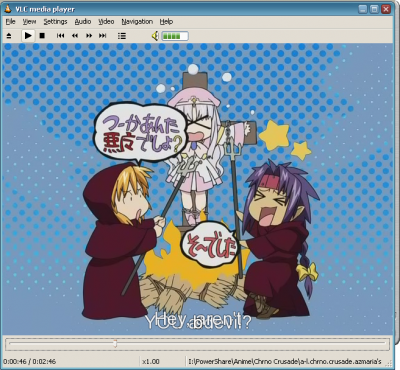Adjust the green volume level bar

[x=175, y=36]
